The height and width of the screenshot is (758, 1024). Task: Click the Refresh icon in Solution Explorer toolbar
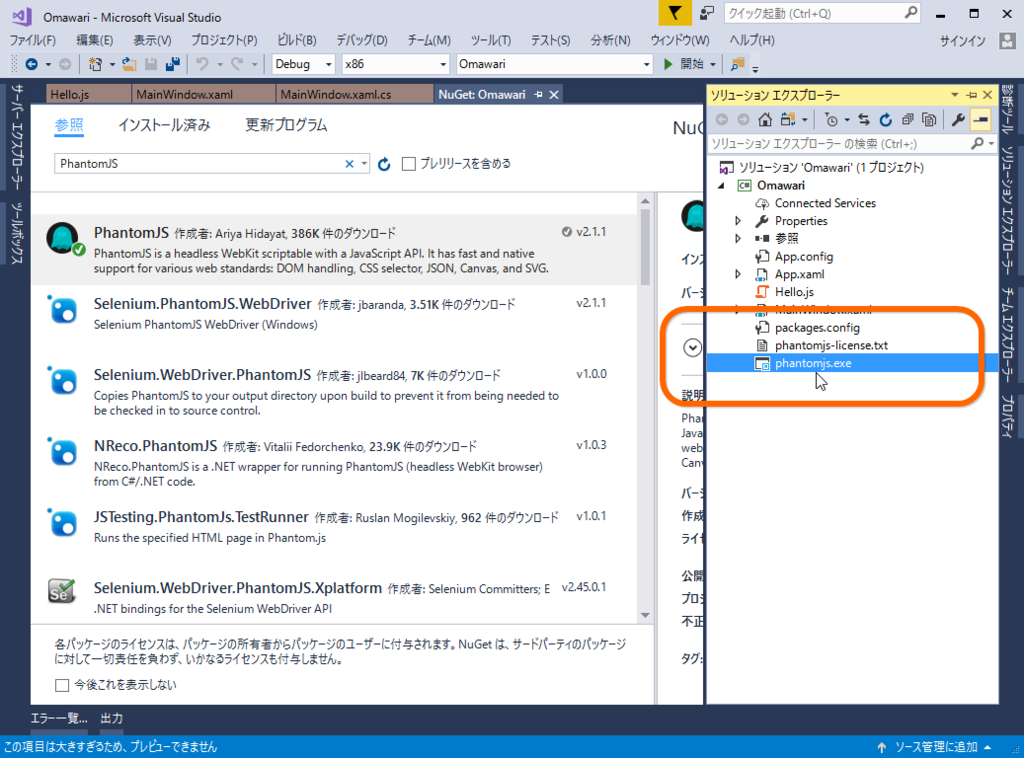pos(886,119)
